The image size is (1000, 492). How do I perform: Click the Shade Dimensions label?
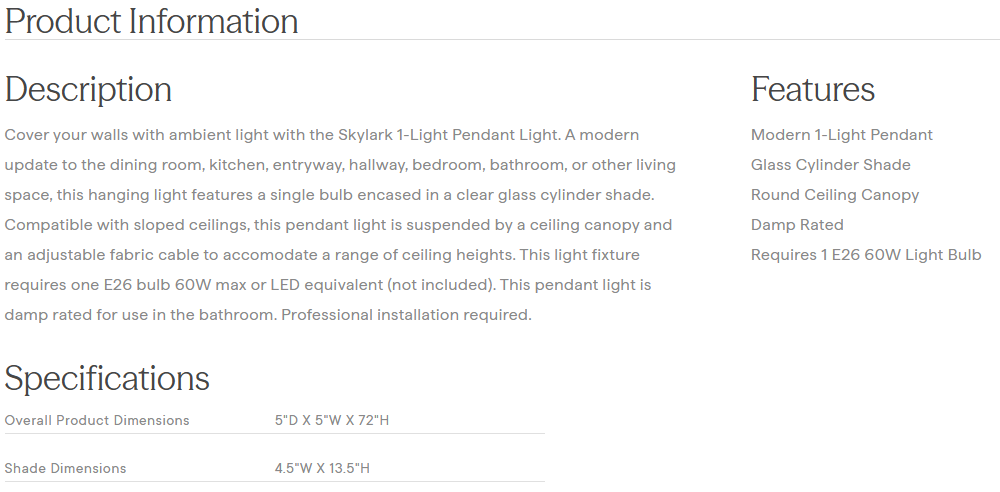click(66, 469)
